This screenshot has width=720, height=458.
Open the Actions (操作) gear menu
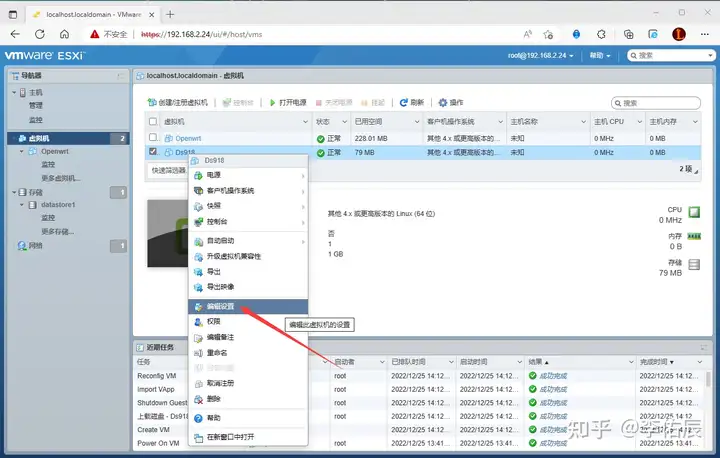(x=450, y=102)
